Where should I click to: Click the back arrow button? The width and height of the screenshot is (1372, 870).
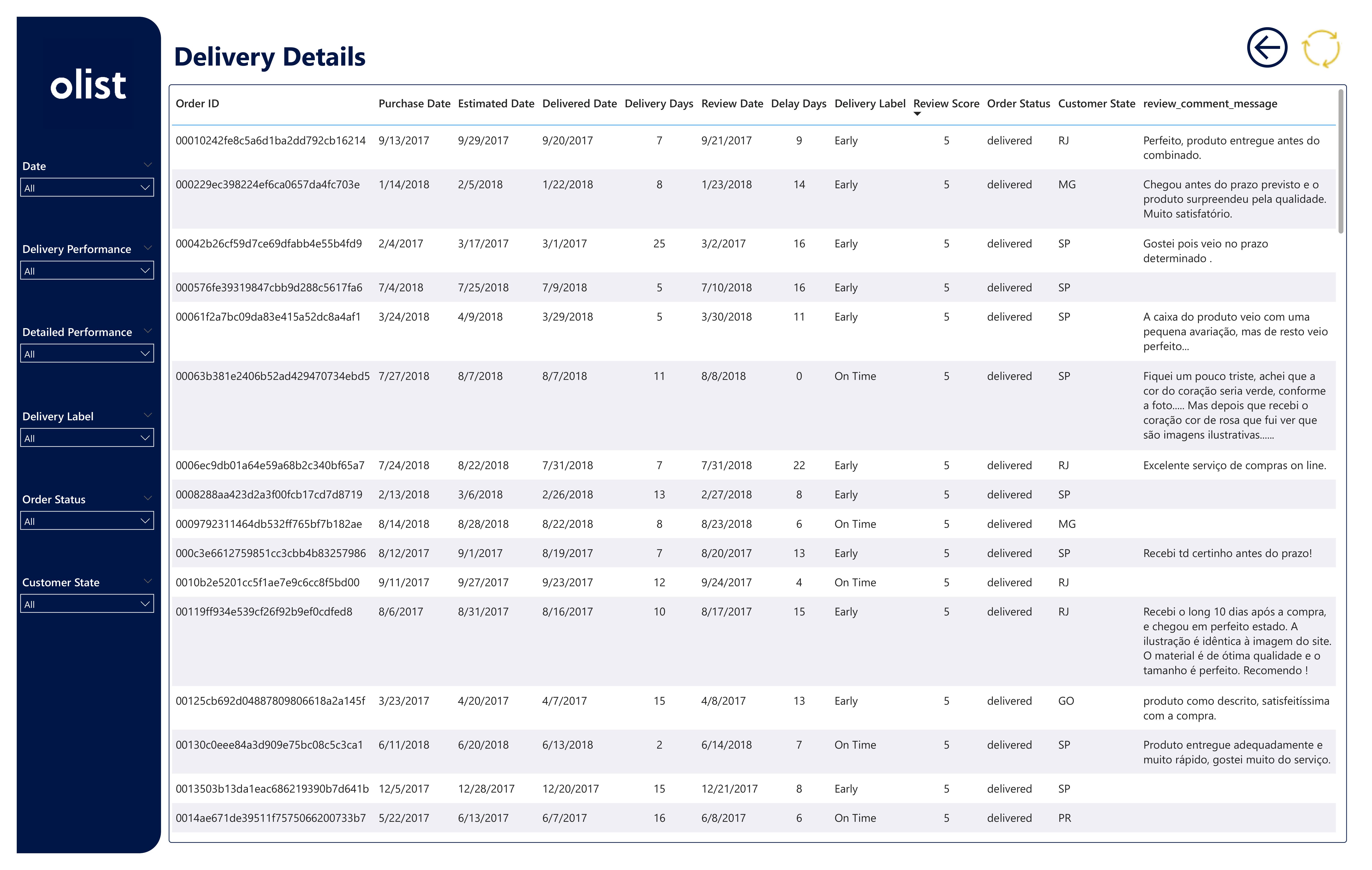pos(1267,47)
